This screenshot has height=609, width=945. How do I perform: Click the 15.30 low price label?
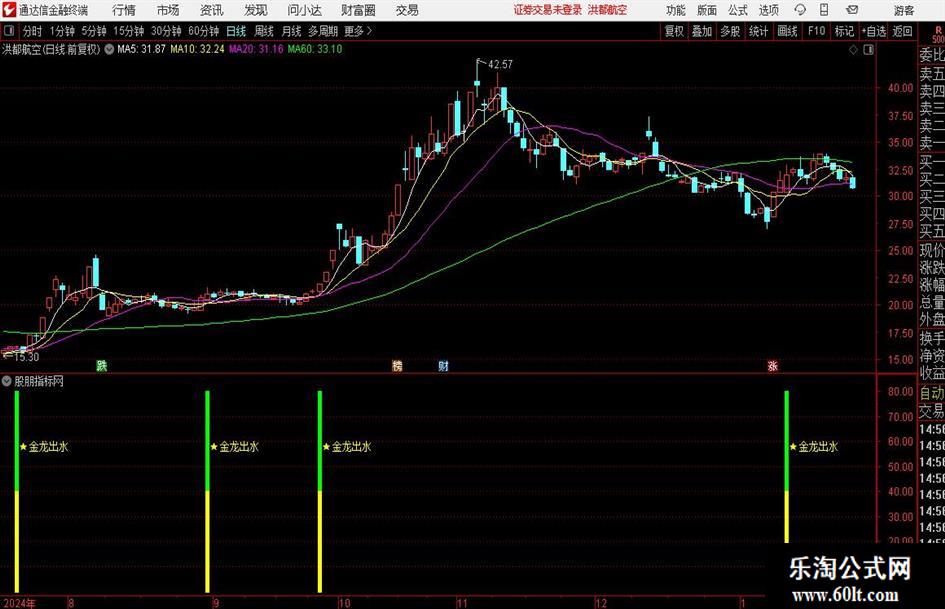[26, 357]
